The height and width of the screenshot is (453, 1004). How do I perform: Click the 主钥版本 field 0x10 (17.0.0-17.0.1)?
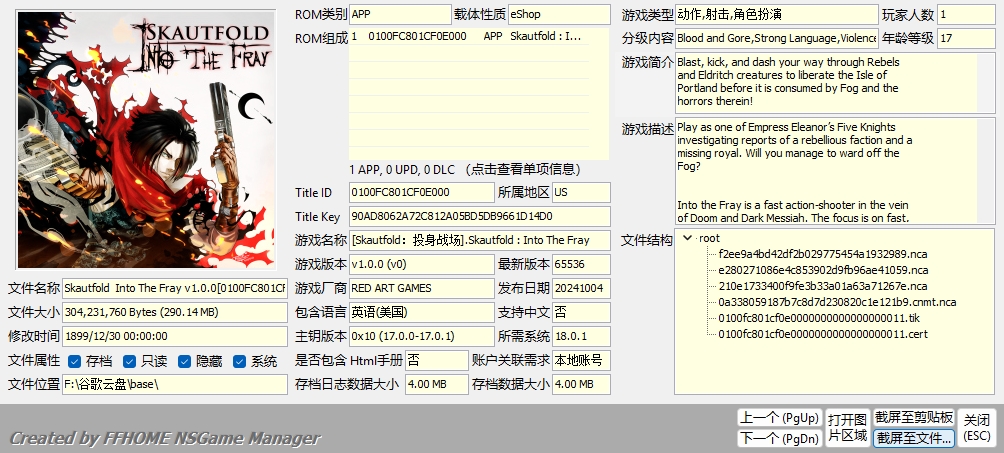pyautogui.click(x=422, y=336)
